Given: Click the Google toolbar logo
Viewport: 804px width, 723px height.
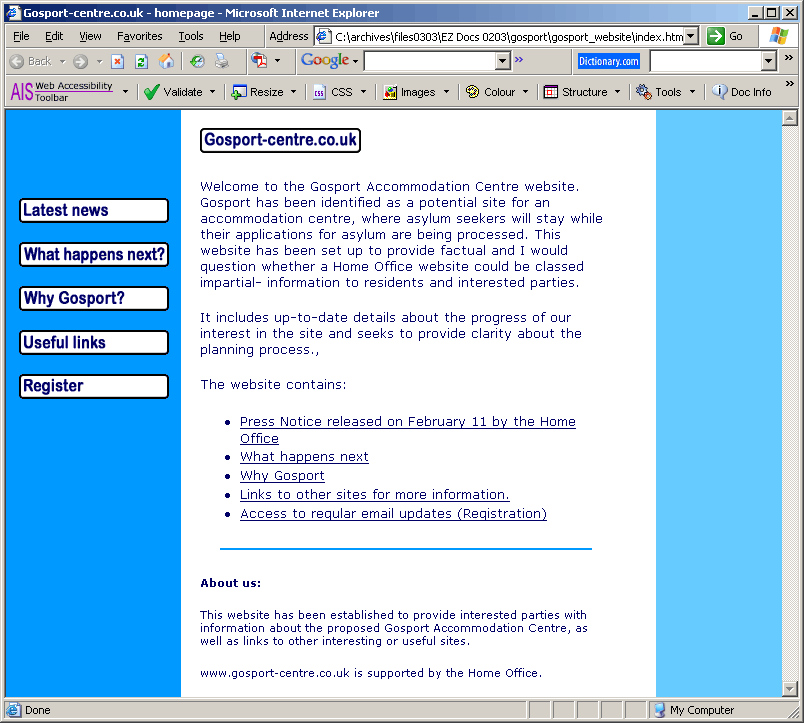Looking at the screenshot, I should [325, 61].
